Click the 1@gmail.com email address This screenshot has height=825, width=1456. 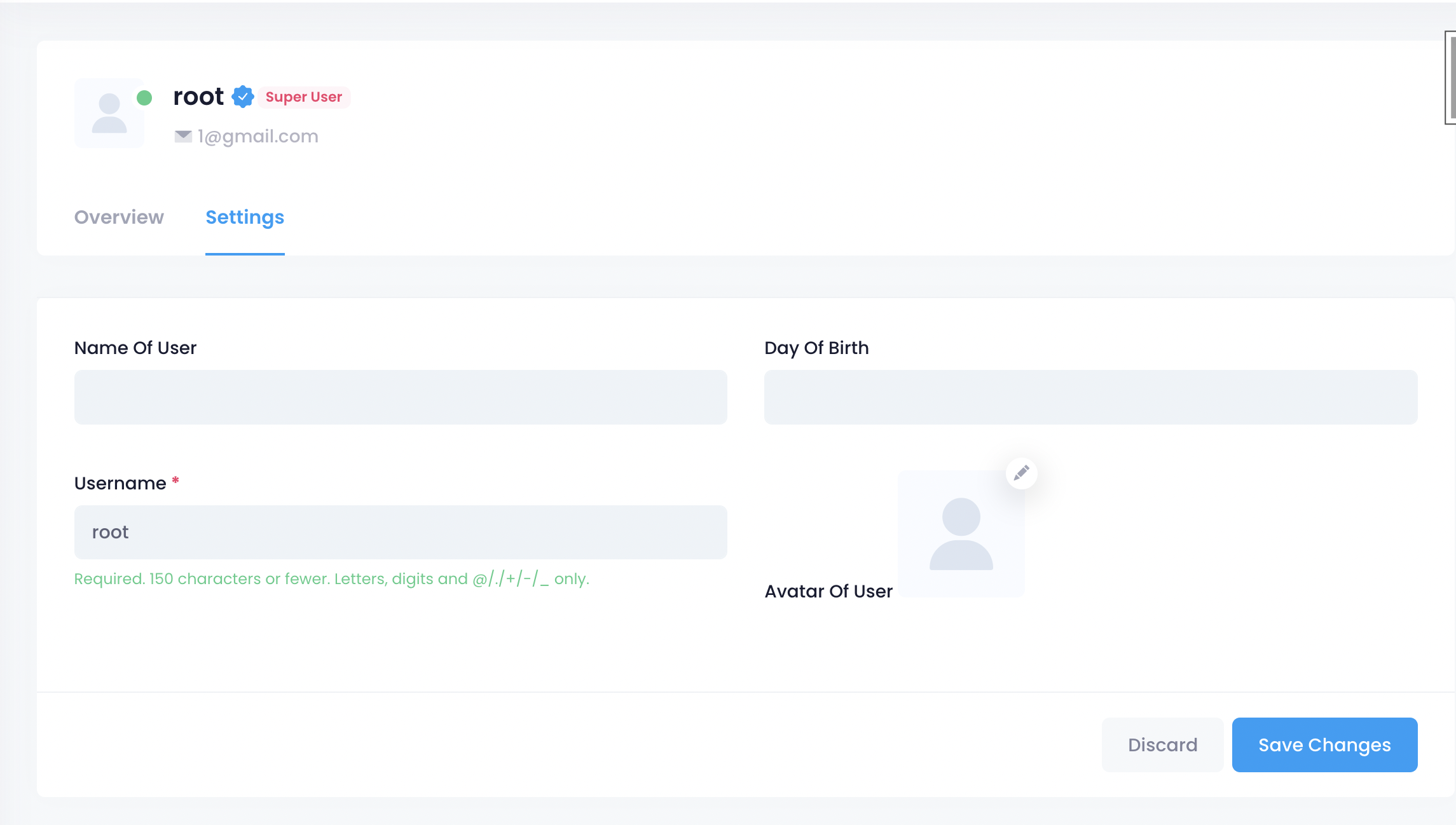click(x=258, y=136)
